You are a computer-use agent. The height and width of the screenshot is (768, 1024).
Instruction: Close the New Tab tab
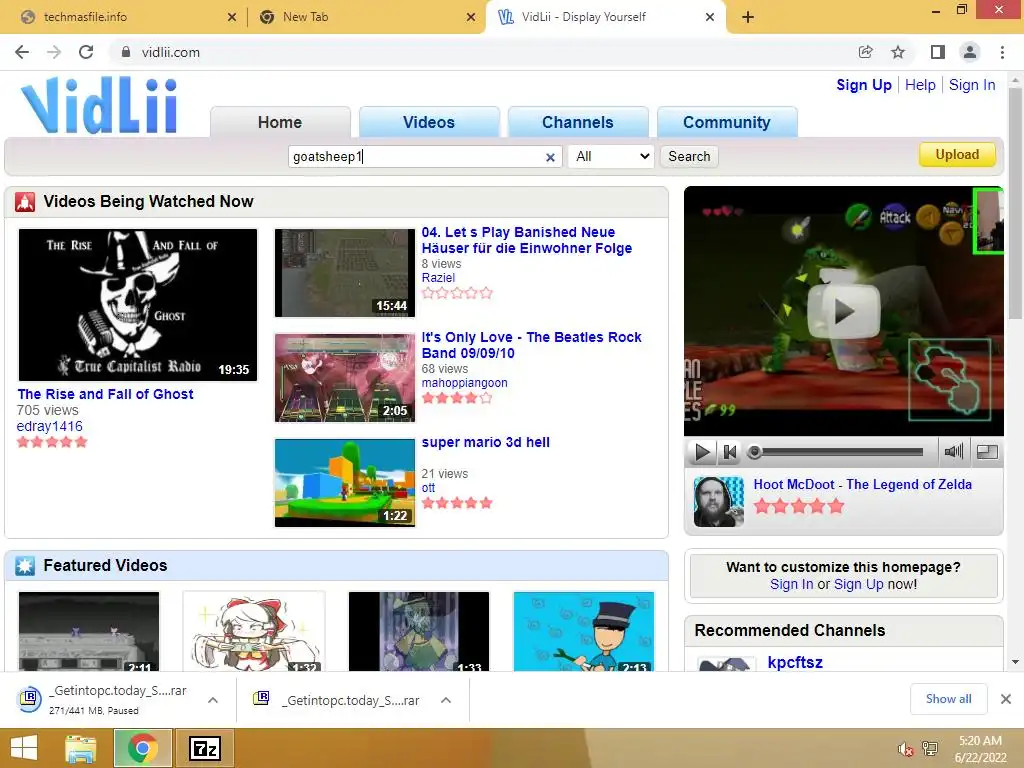pyautogui.click(x=471, y=17)
